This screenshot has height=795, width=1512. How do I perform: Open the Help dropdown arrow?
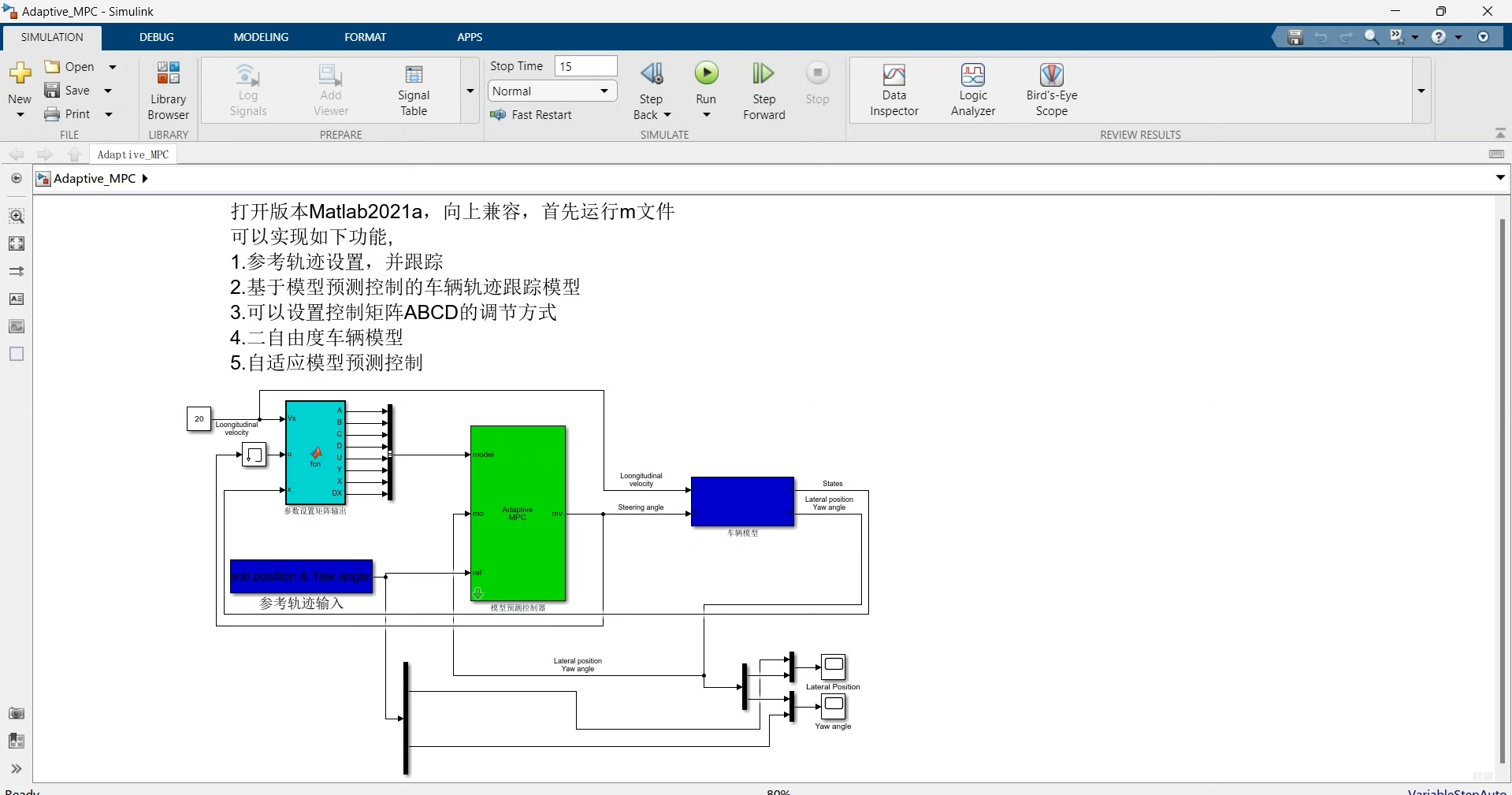1458,37
